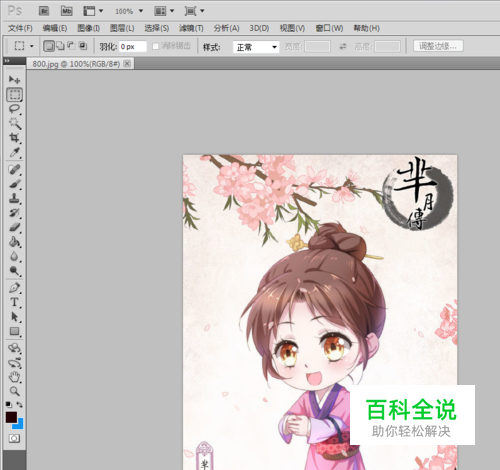This screenshot has height=470, width=500.
Task: Expand the toolbox panel double-arrow
Action: [7, 61]
